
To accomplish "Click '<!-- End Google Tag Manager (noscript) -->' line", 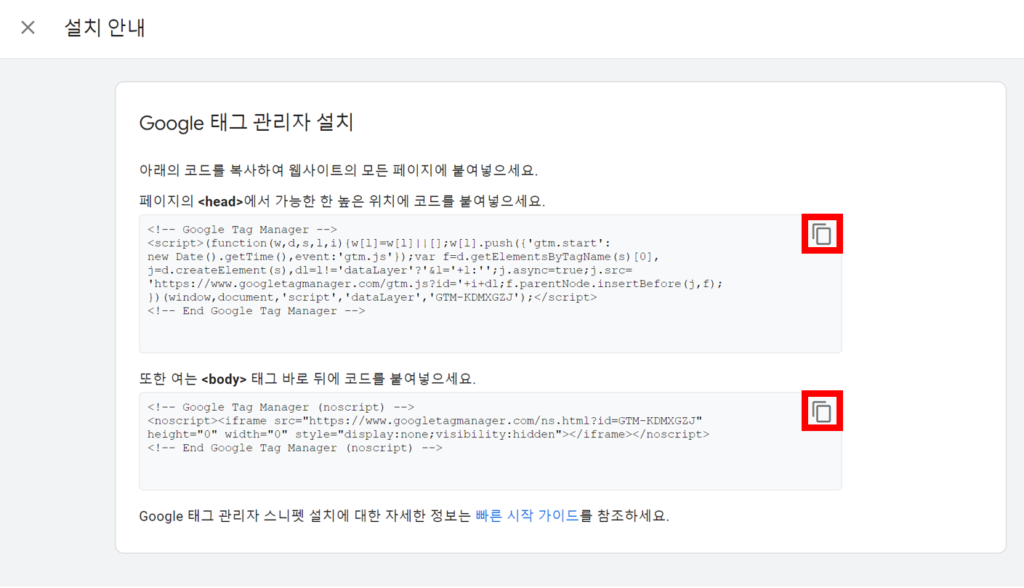I will 295,448.
